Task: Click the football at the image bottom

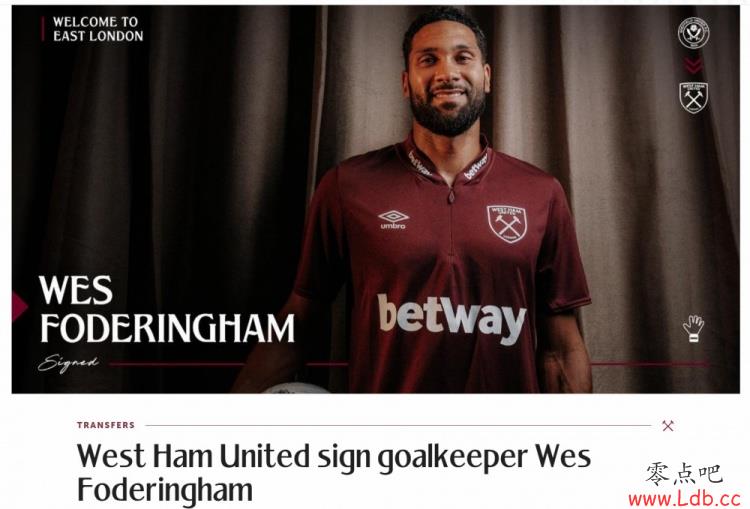Action: 296,388
